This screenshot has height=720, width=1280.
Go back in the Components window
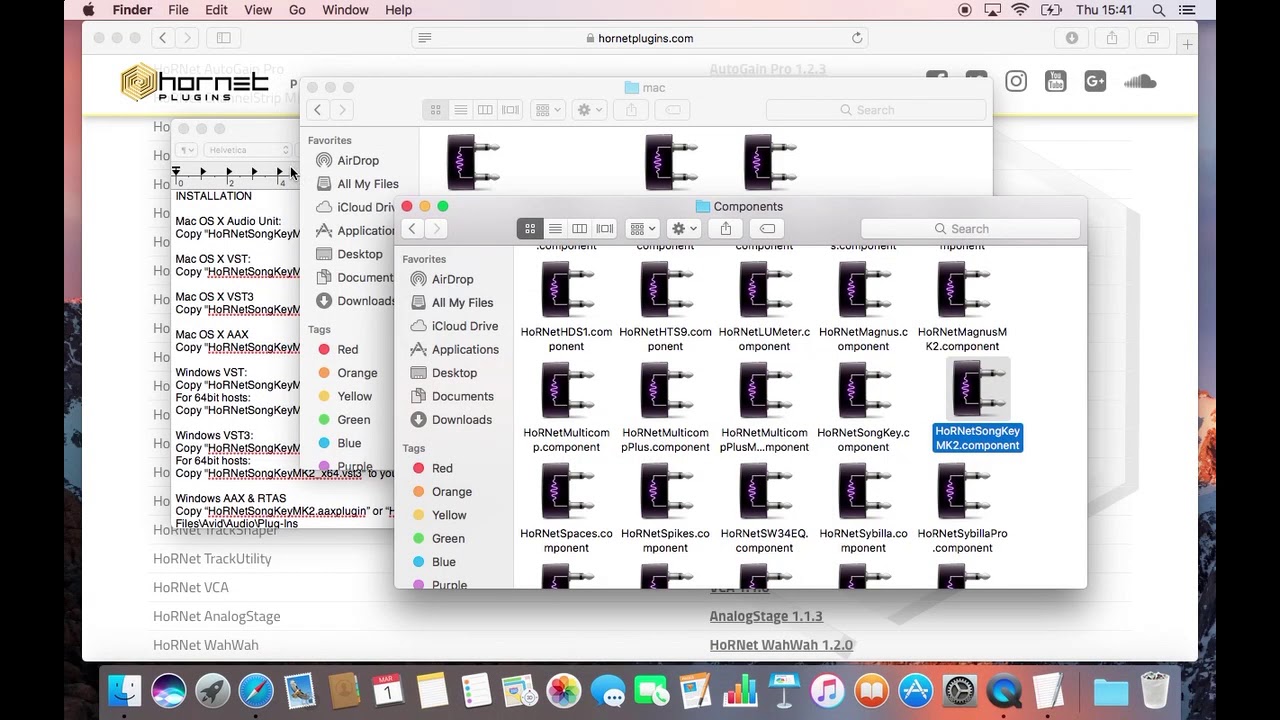[x=412, y=229]
